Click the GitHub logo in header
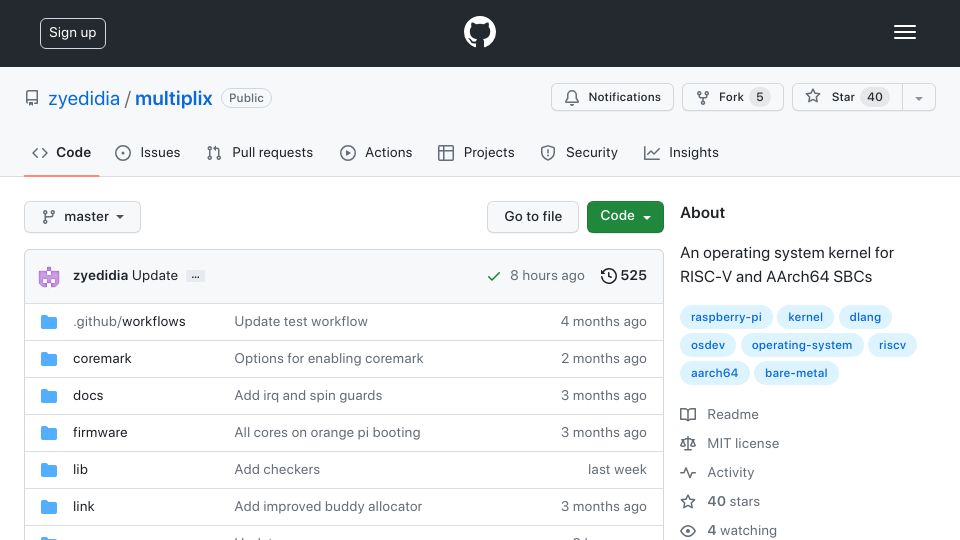The height and width of the screenshot is (540, 960). (479, 32)
